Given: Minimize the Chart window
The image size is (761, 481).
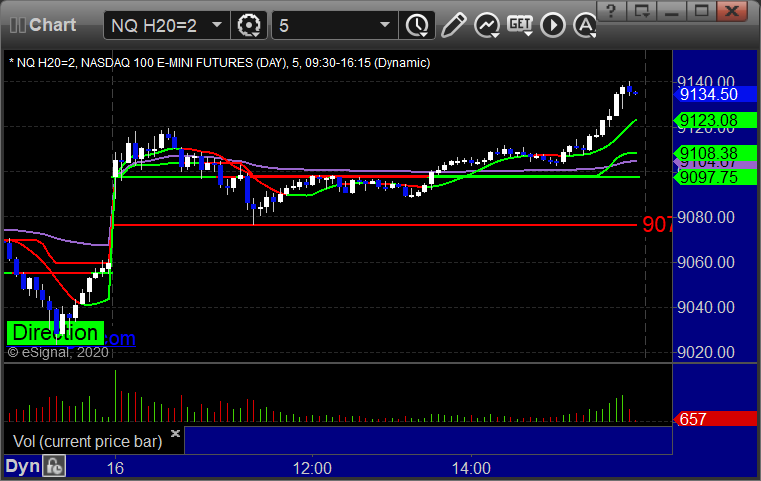Looking at the screenshot, I should tap(671, 11).
